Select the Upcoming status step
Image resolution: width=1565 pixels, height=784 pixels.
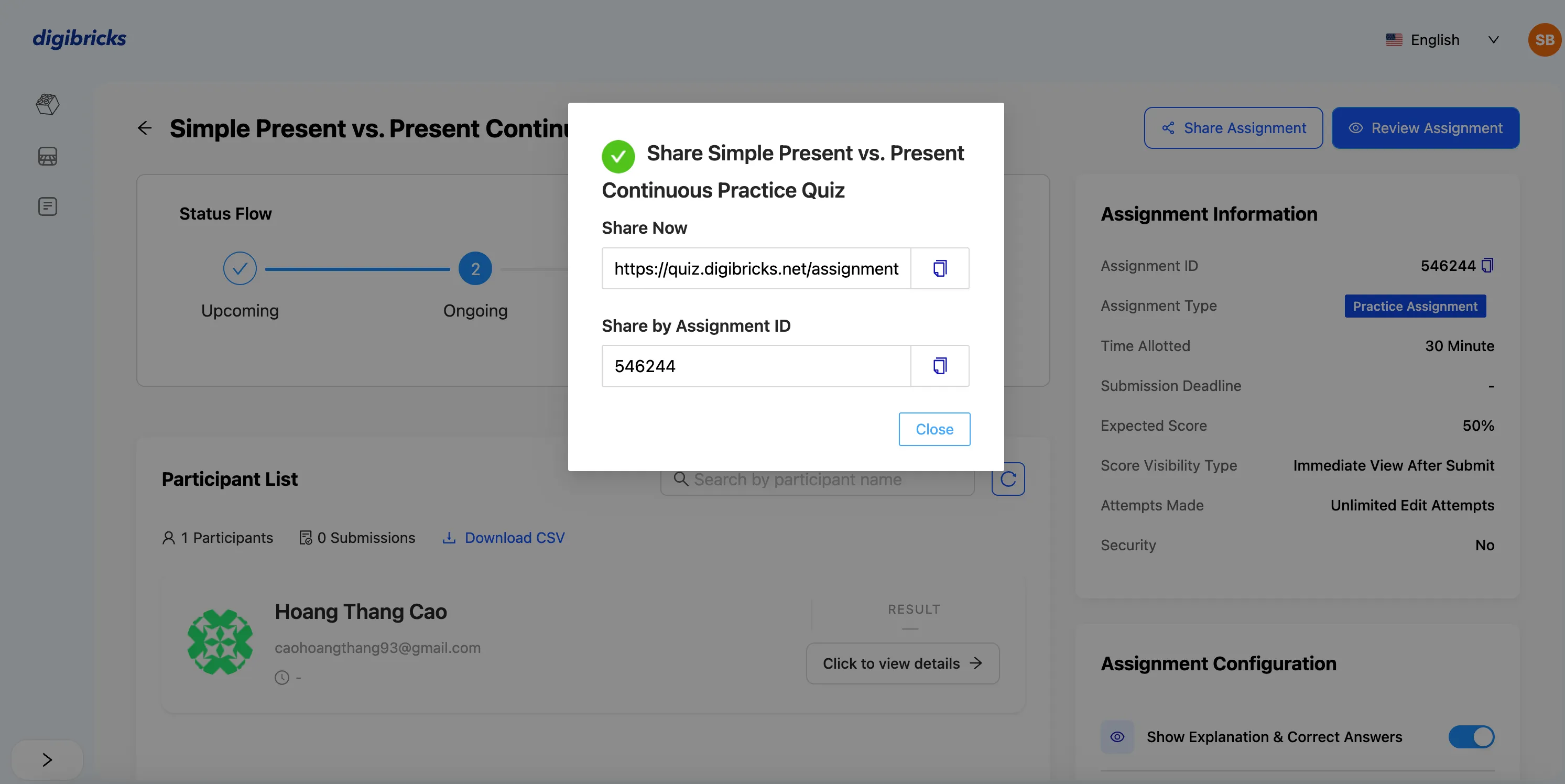[x=240, y=269]
